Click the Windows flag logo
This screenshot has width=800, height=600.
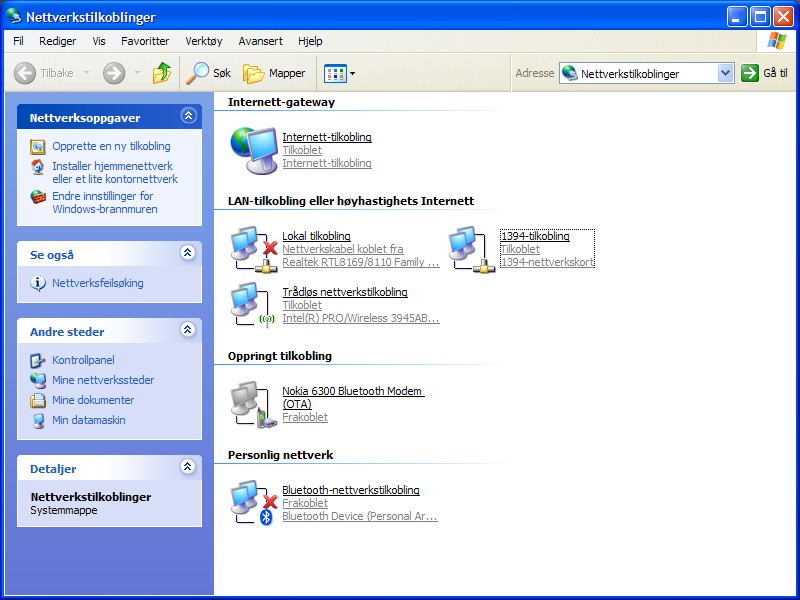tap(777, 41)
